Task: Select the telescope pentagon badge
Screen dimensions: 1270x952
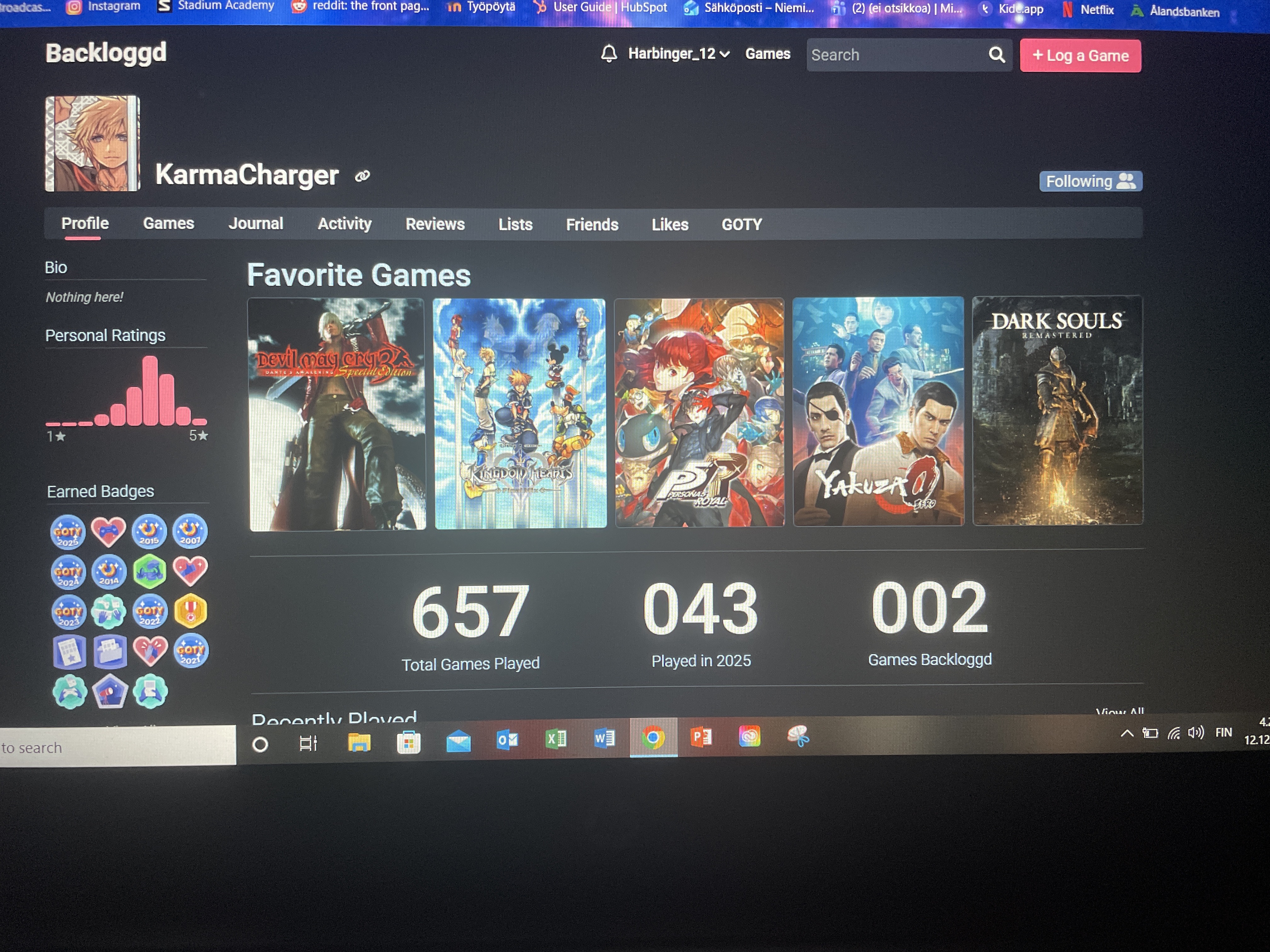Action: [x=110, y=691]
